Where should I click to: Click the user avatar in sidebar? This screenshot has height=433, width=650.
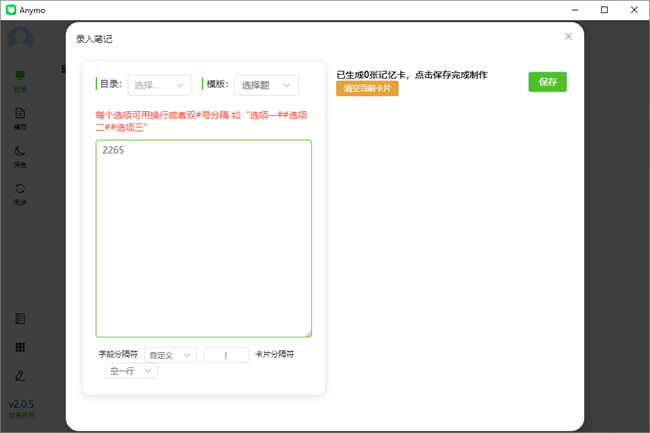point(20,39)
